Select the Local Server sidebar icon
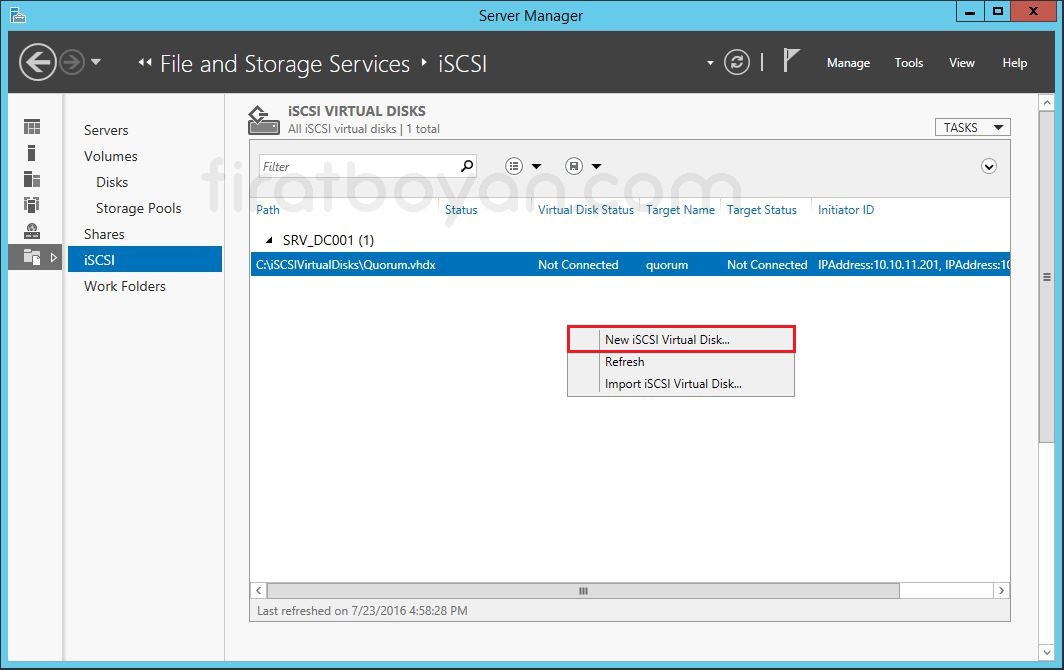 pyautogui.click(x=31, y=153)
